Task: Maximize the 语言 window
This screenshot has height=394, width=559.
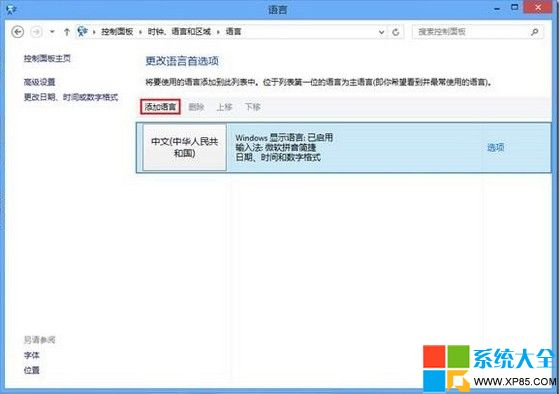Action: click(514, 7)
